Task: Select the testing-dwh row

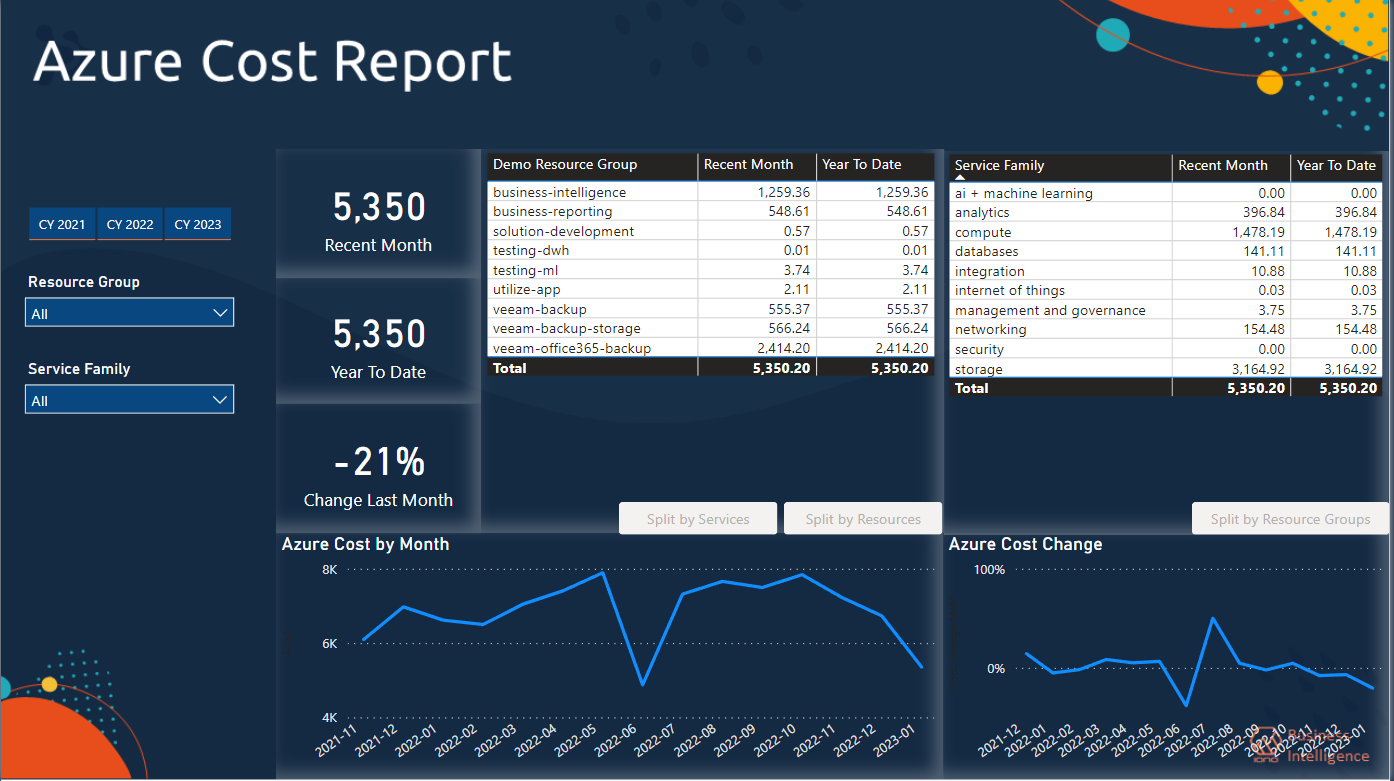Action: (x=711, y=250)
